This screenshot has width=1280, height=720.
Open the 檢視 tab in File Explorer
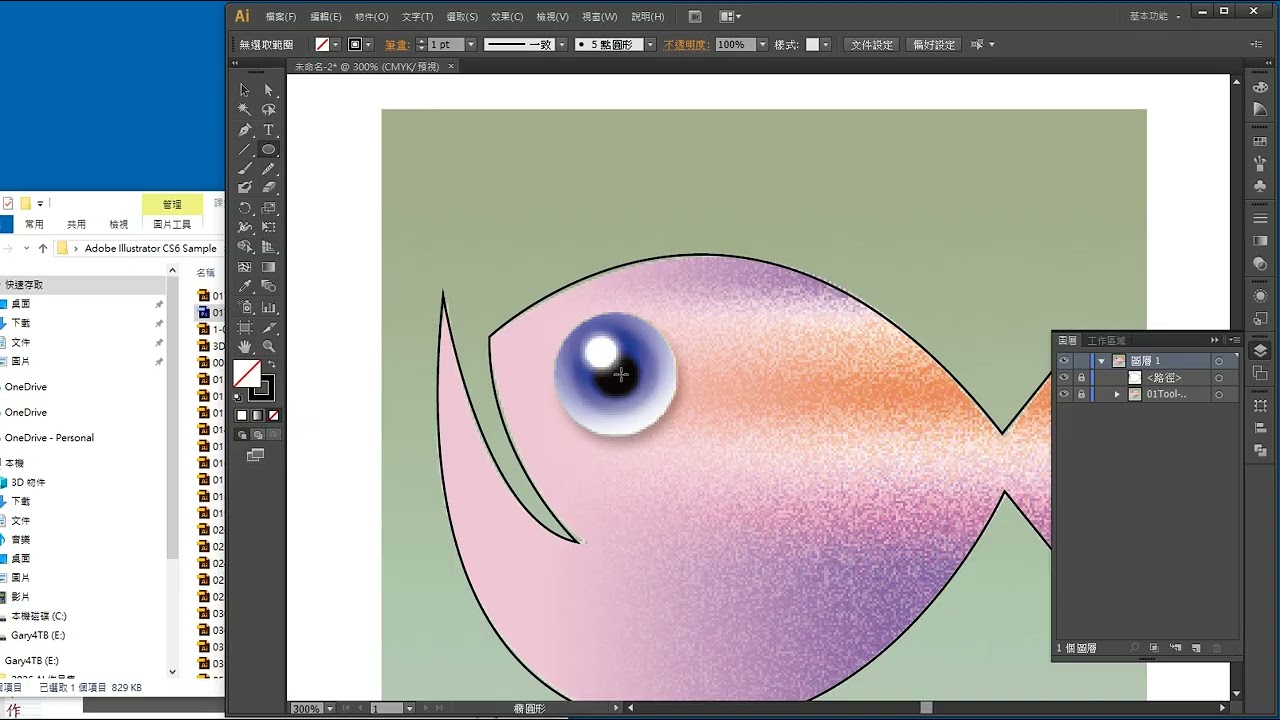pos(118,224)
